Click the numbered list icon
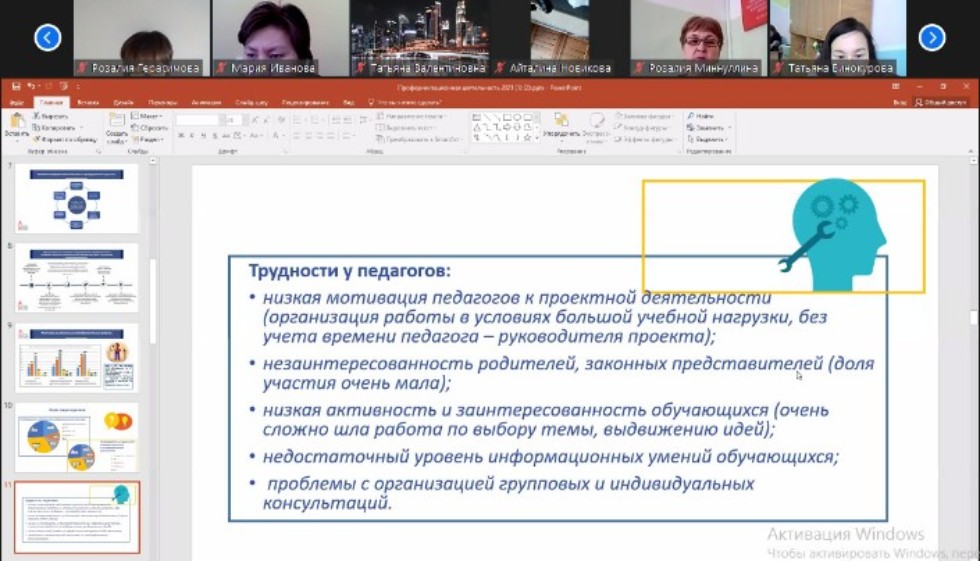 tap(316, 119)
